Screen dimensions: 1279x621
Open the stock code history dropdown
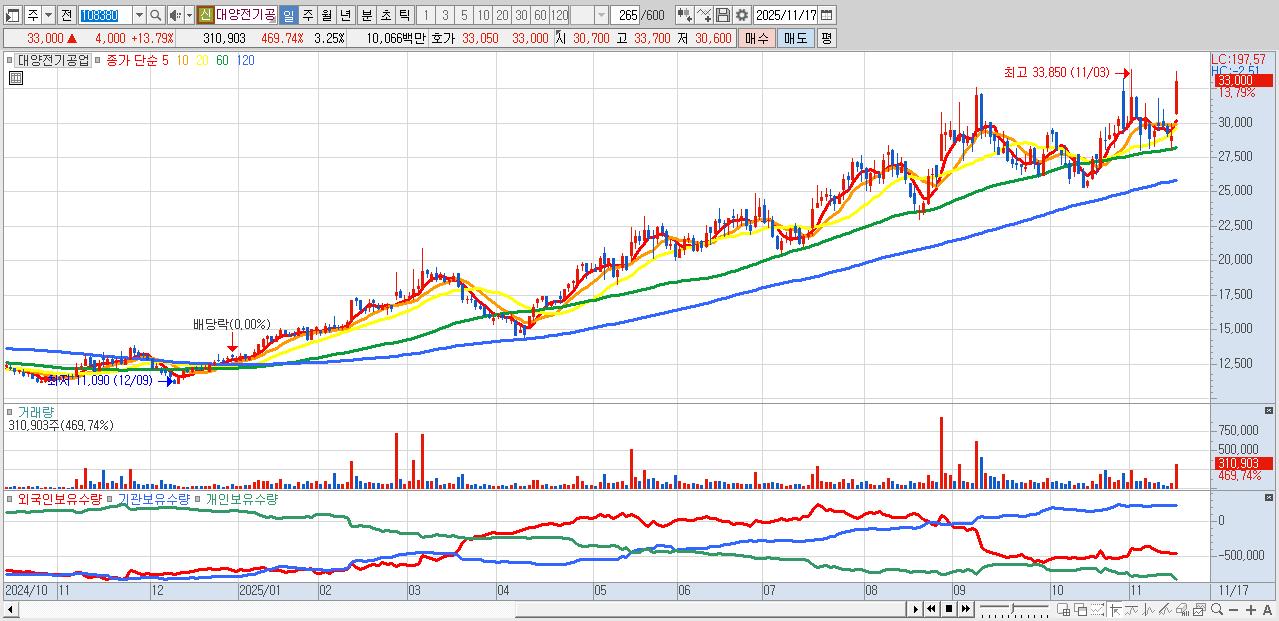pos(139,15)
